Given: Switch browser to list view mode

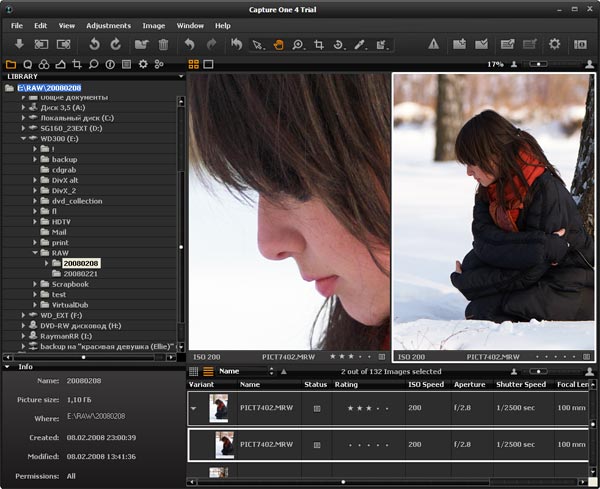Looking at the screenshot, I should (208, 371).
